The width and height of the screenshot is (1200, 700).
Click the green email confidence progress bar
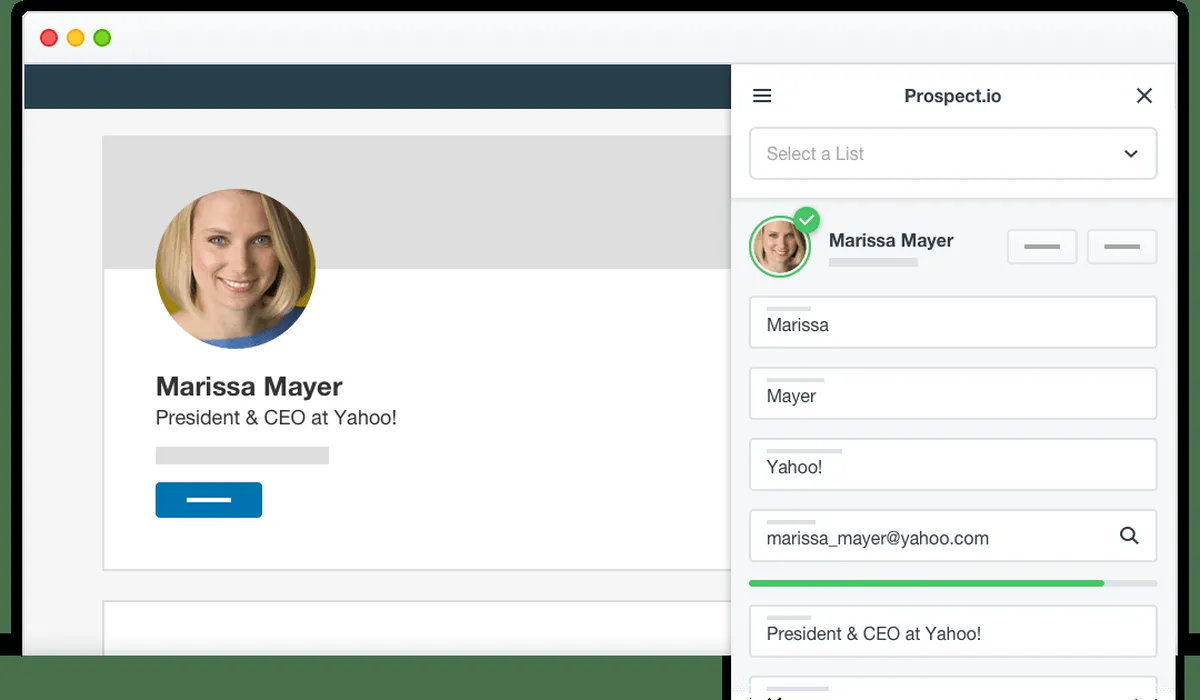pyautogui.click(x=953, y=583)
